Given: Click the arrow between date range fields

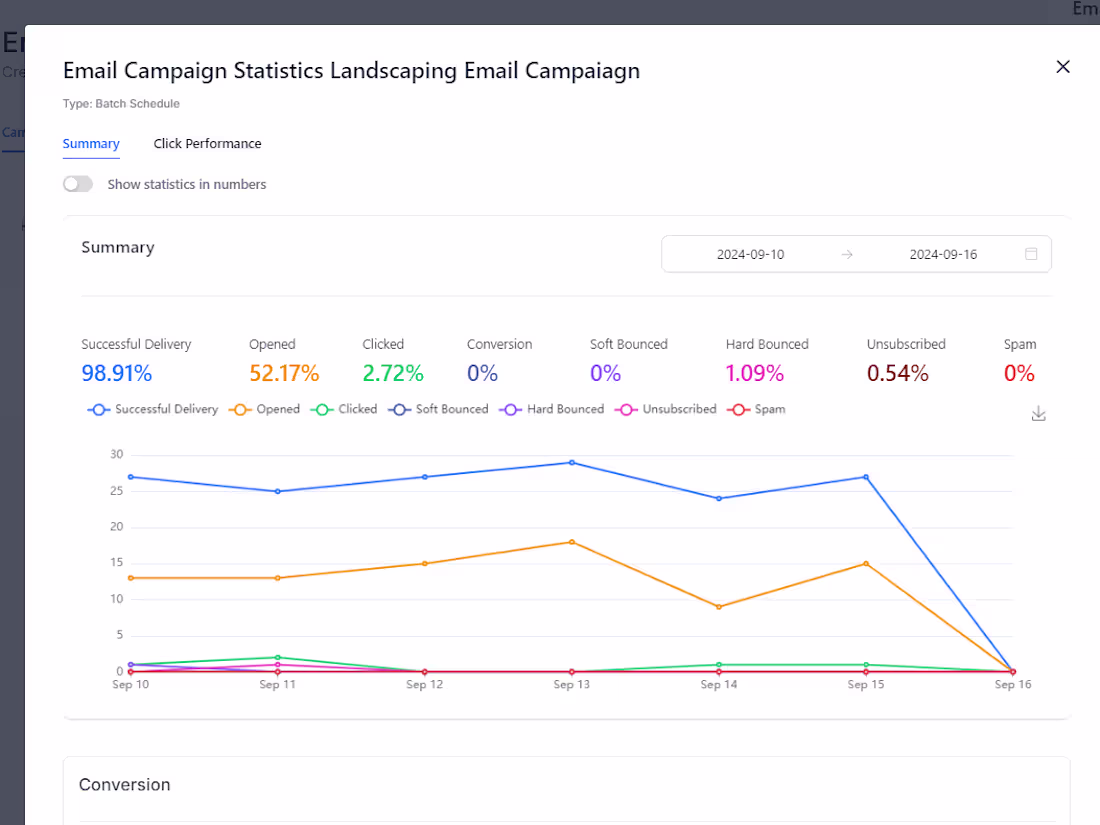Looking at the screenshot, I should pyautogui.click(x=847, y=255).
